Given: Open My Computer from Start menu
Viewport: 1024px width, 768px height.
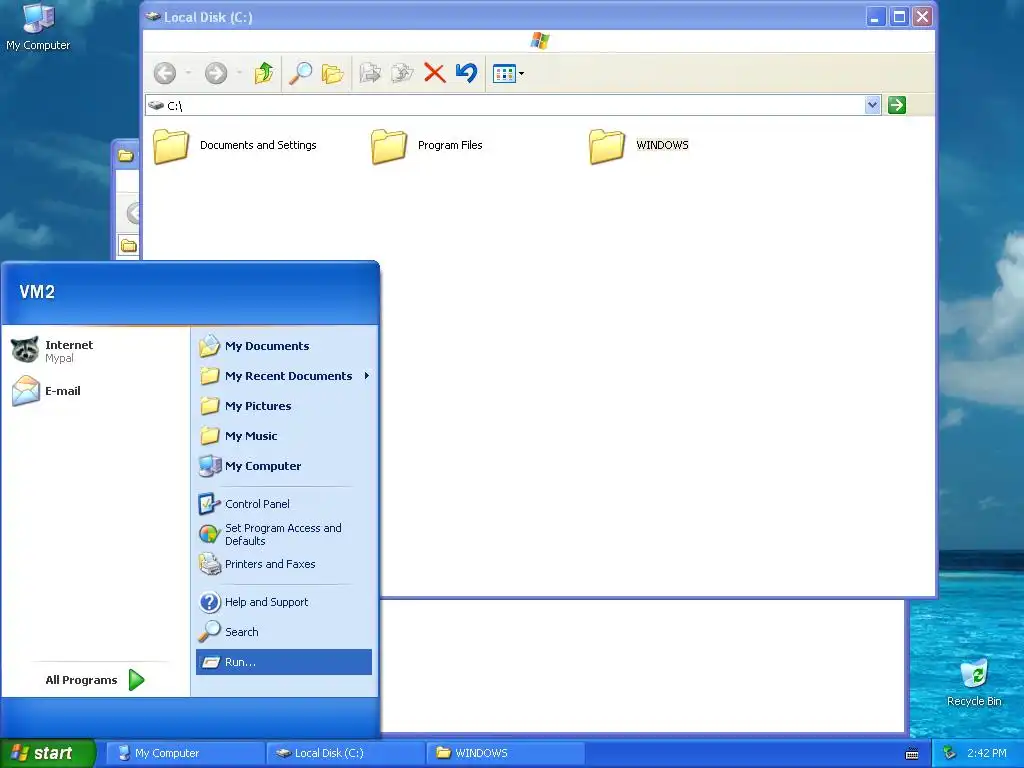Looking at the screenshot, I should (x=284, y=466).
